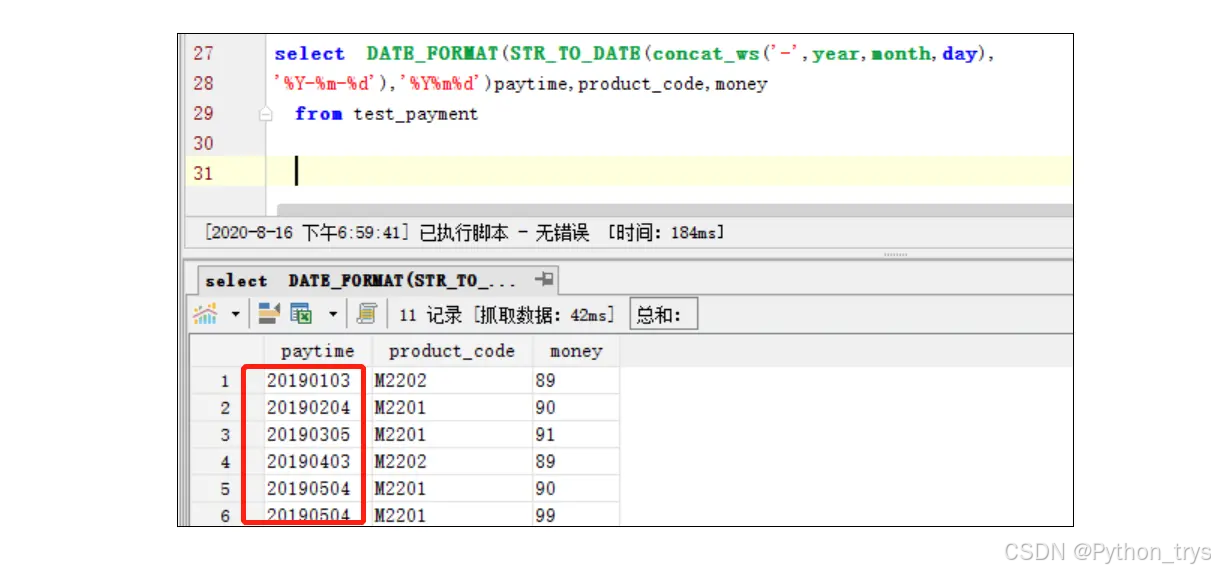
Task: Expand the dropdown arrow beside the Excel export icon
Action: tap(333, 315)
